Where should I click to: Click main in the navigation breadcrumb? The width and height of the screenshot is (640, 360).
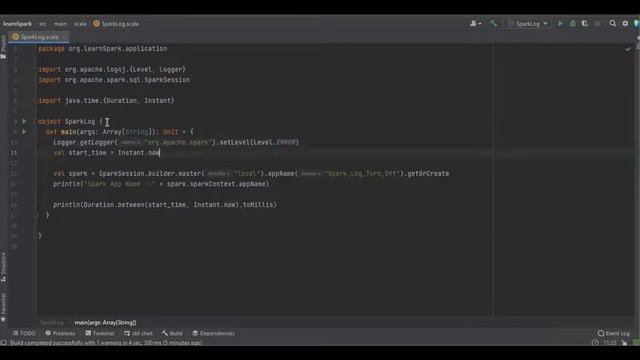pos(60,24)
